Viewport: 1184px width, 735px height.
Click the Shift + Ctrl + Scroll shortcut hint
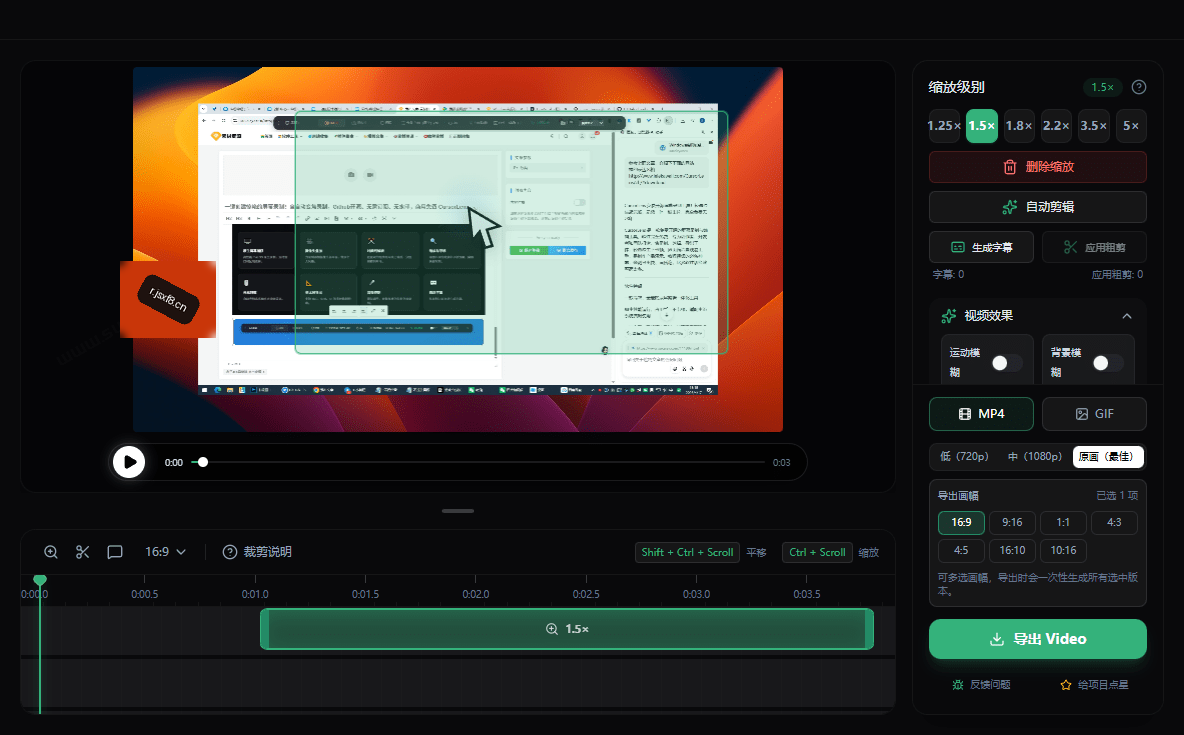click(687, 552)
